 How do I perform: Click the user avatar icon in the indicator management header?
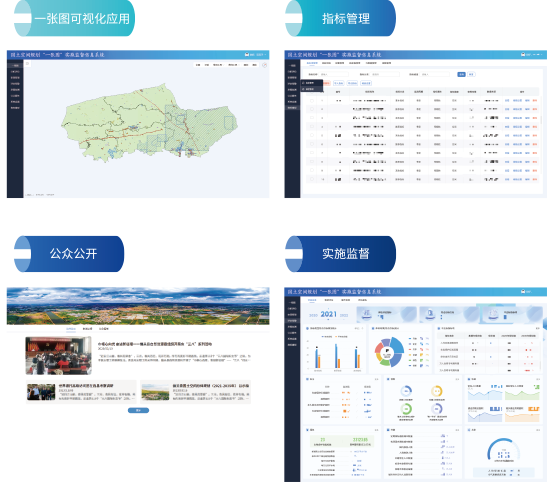(523, 54)
